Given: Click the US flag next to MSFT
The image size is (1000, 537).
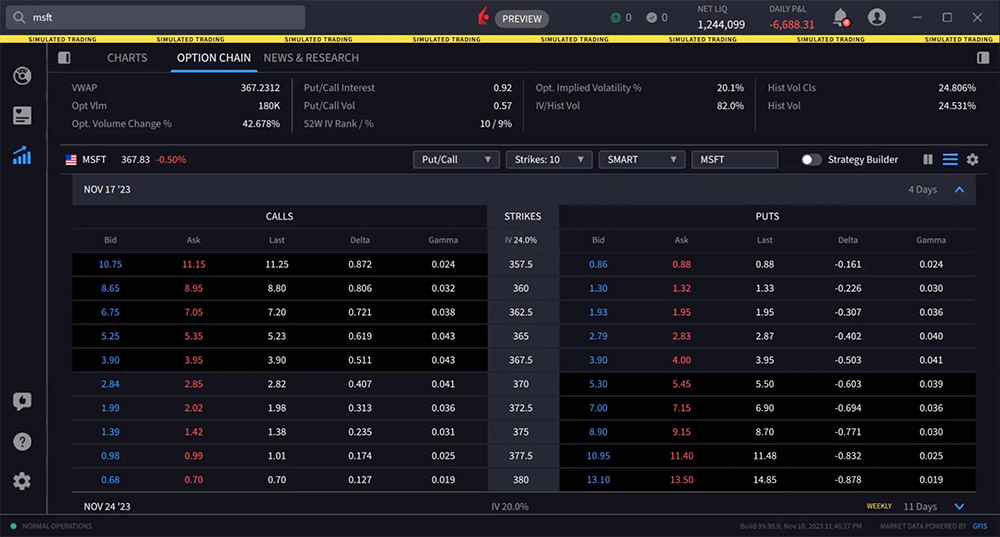Looking at the screenshot, I should pos(71,160).
